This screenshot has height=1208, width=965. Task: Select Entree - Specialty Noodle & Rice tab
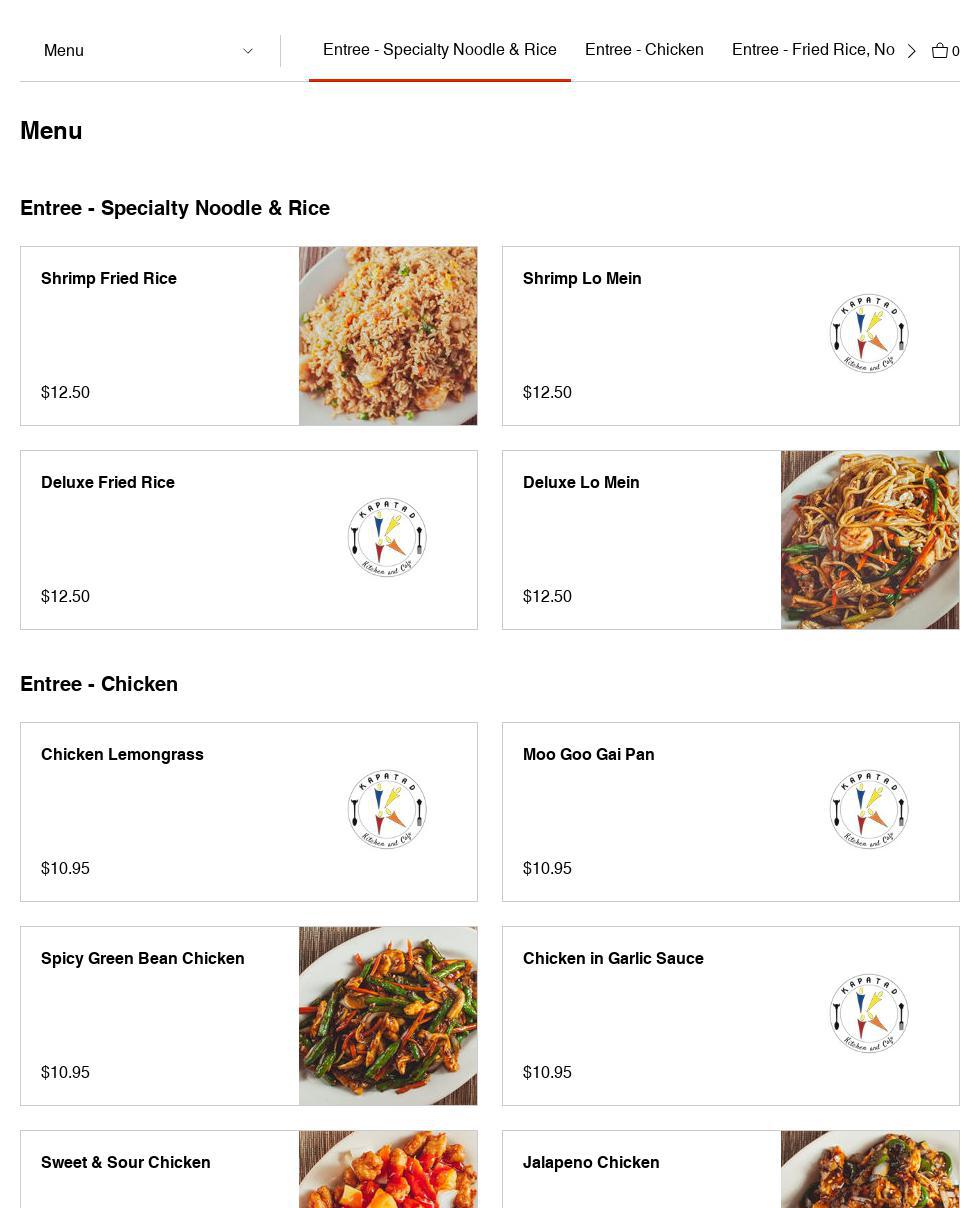[439, 50]
